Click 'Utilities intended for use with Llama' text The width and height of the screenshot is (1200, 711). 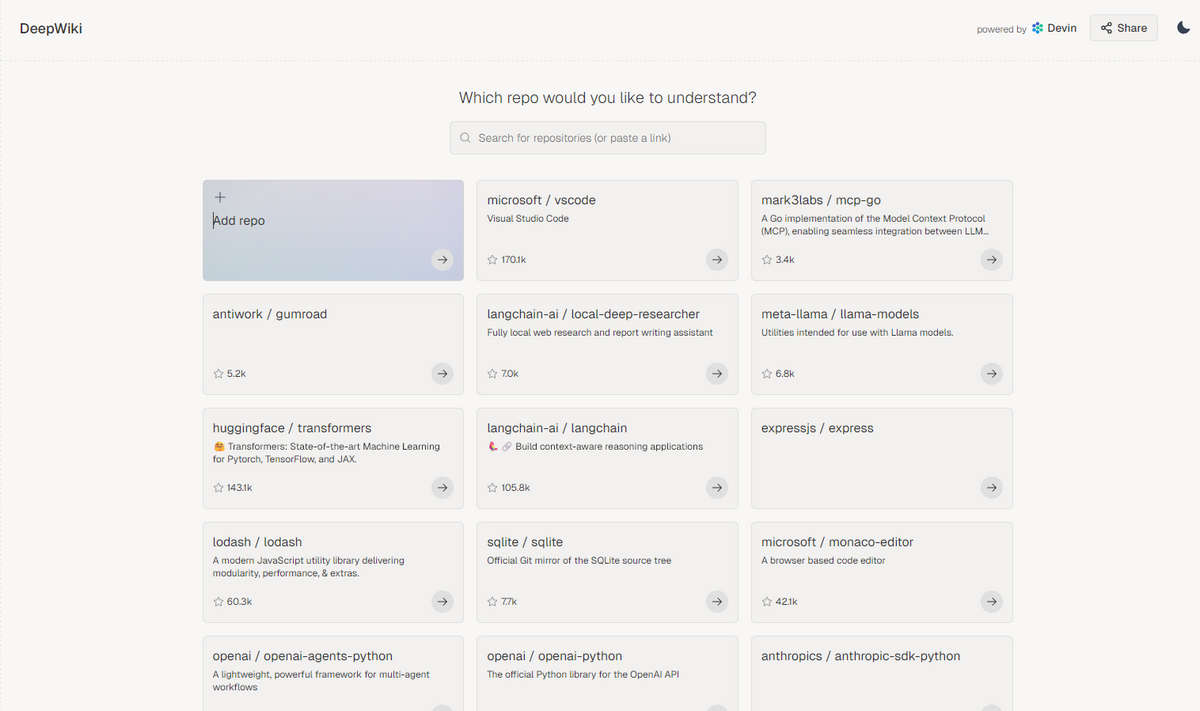[x=857, y=332]
